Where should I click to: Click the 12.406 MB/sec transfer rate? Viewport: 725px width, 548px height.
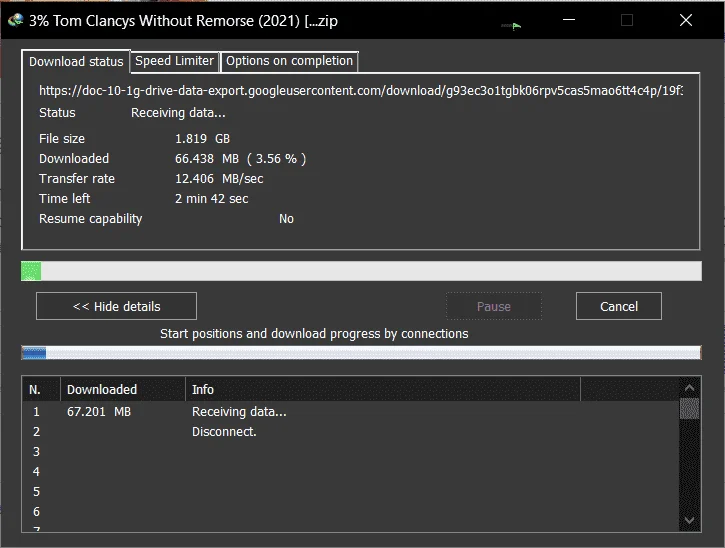point(219,179)
